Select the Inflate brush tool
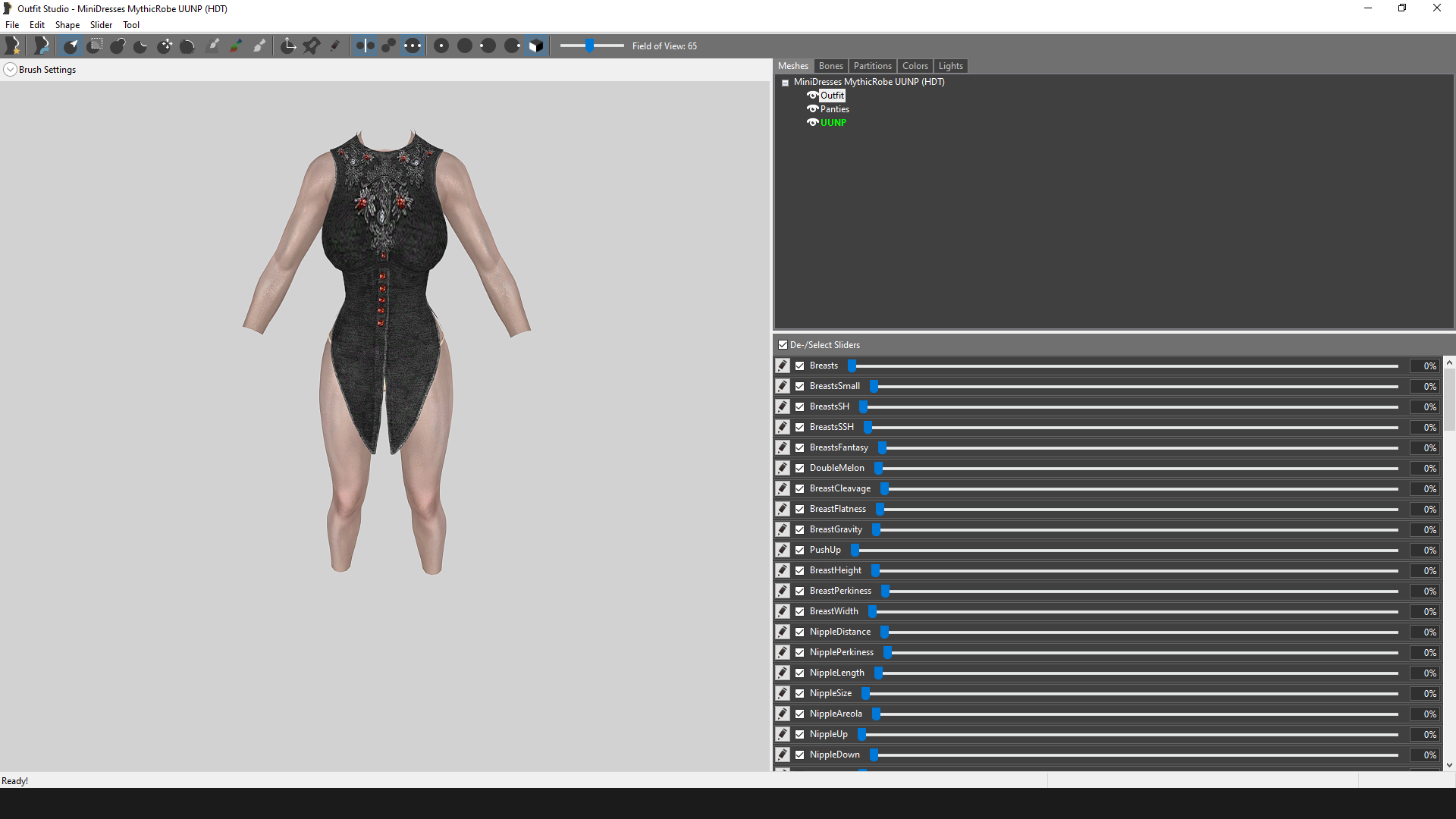This screenshot has height=819, width=1456. tap(118, 46)
